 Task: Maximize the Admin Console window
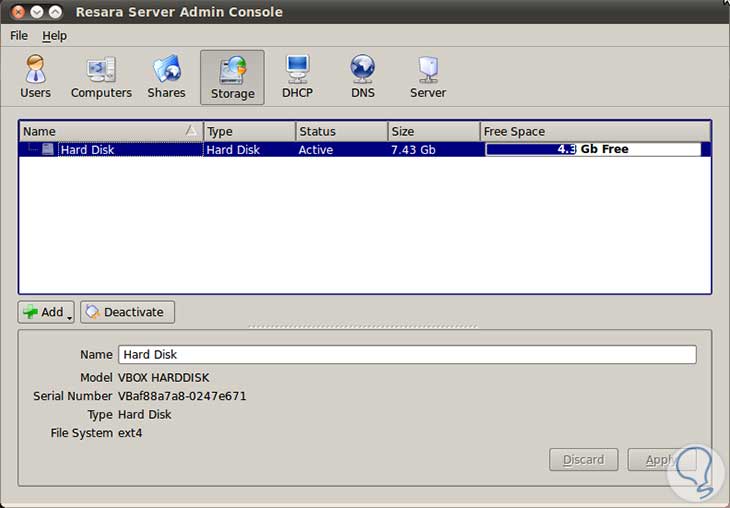point(55,12)
